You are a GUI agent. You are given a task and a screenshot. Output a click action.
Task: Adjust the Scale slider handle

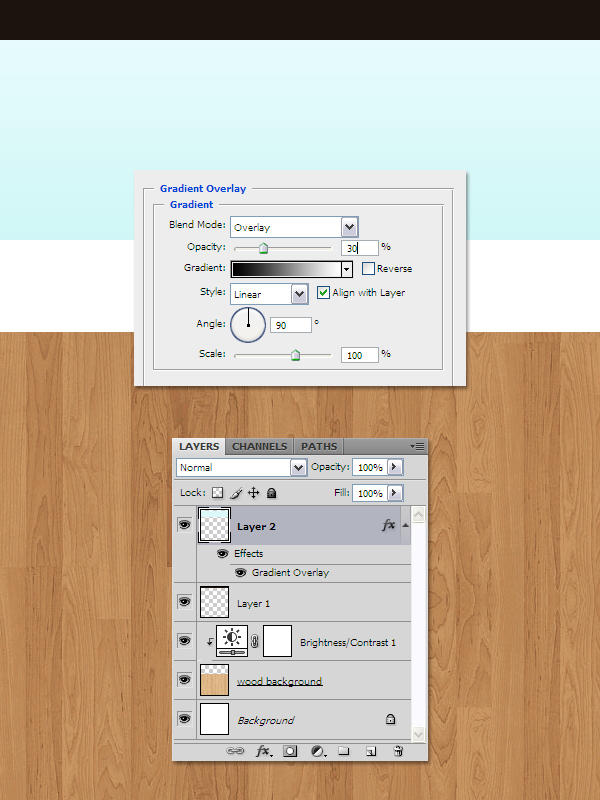point(295,355)
